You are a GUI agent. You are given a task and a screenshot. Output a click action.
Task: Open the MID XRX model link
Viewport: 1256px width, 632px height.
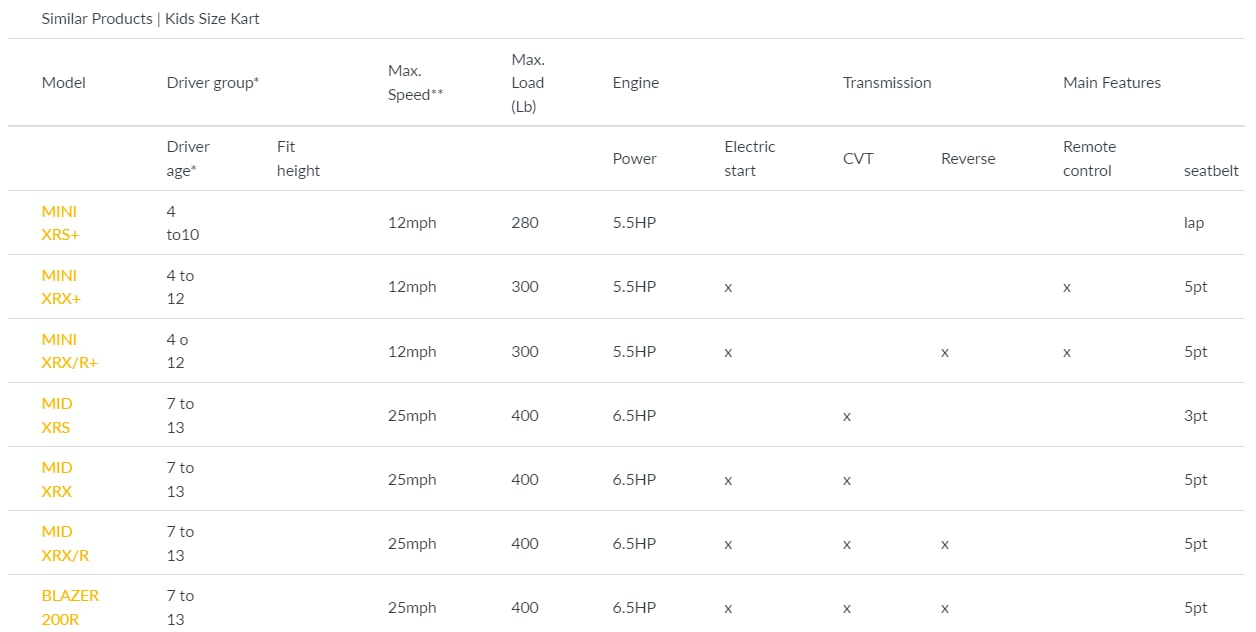(57, 479)
